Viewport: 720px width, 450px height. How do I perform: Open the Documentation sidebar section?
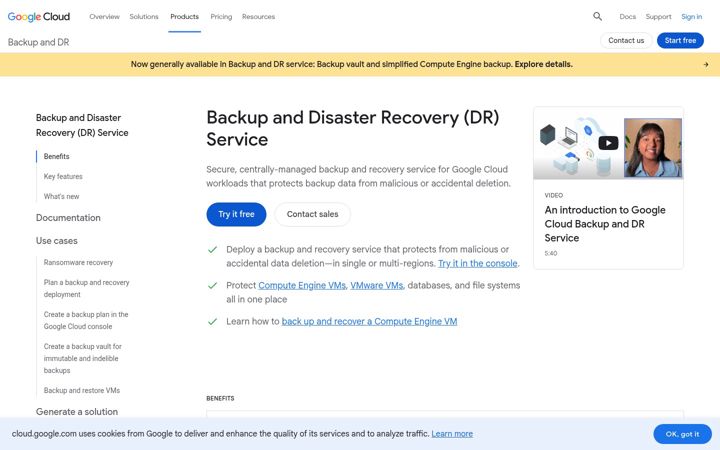click(x=68, y=218)
